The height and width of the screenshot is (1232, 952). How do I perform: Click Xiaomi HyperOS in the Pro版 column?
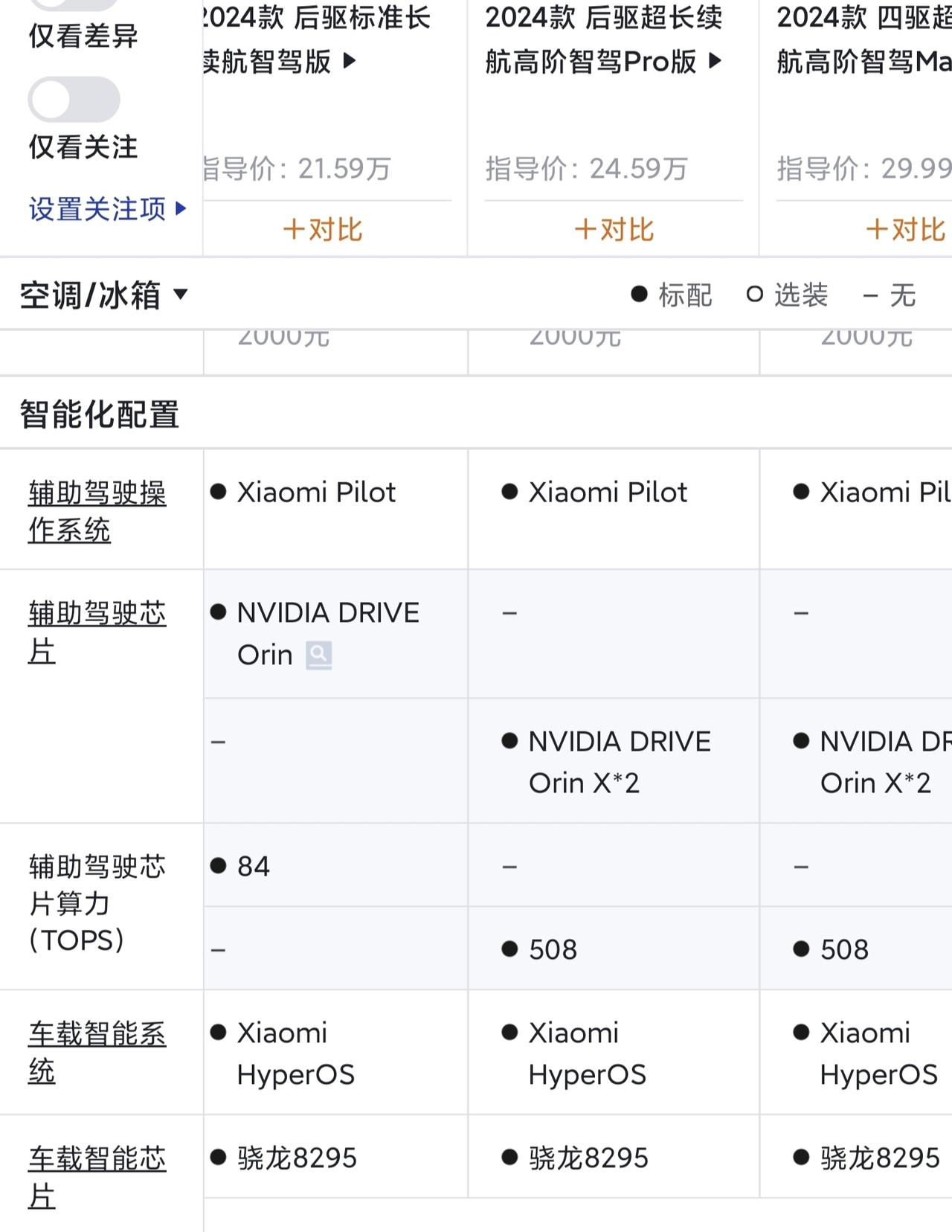coord(587,1053)
